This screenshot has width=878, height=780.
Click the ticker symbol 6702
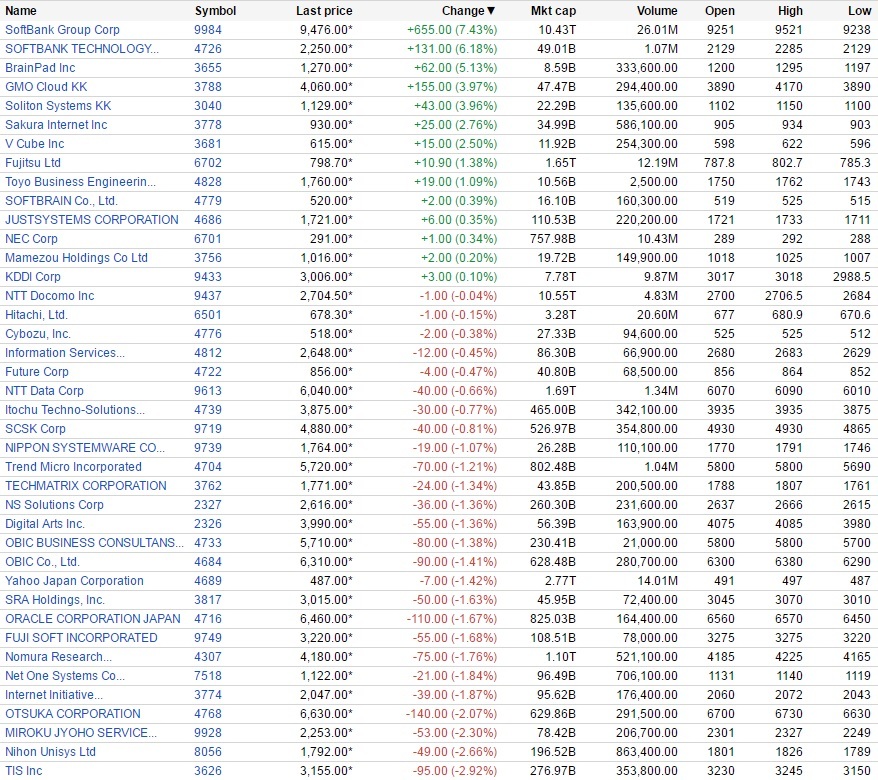point(208,163)
